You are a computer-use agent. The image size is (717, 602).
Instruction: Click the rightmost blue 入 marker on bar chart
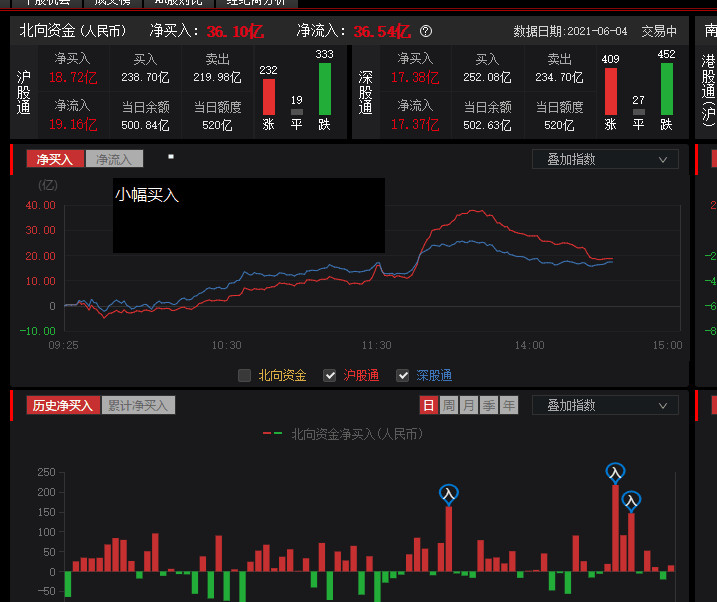pyautogui.click(x=631, y=500)
